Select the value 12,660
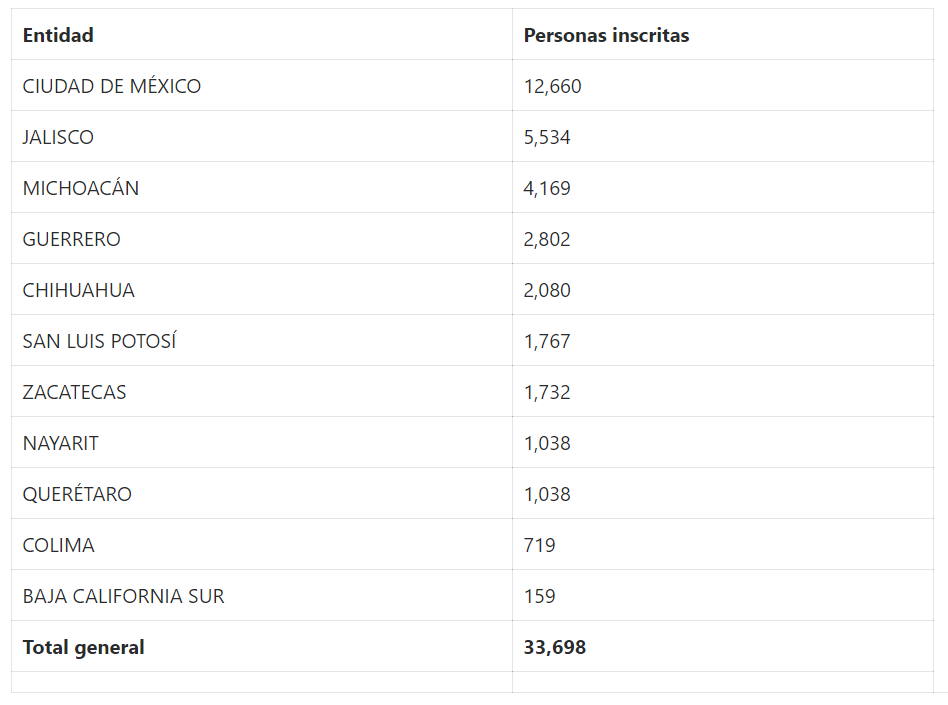 [553, 86]
